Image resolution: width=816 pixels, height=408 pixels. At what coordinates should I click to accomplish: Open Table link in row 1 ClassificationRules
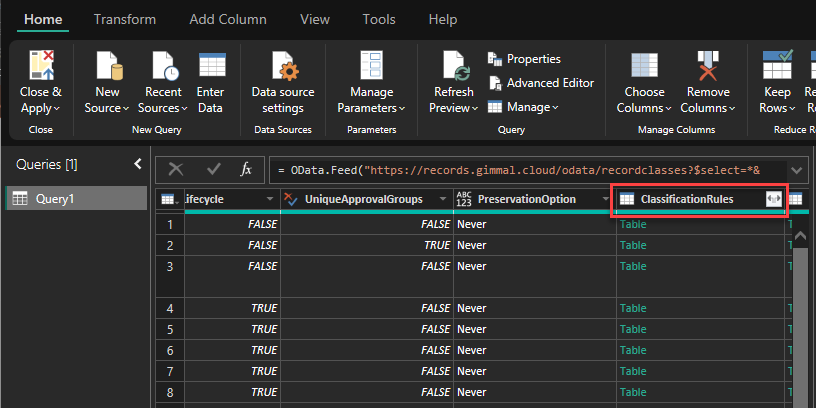[633, 224]
